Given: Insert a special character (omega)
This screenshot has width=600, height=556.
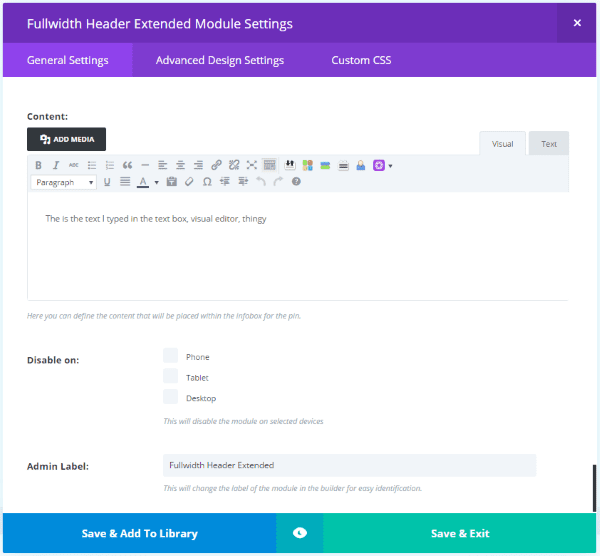Looking at the screenshot, I should tap(207, 182).
